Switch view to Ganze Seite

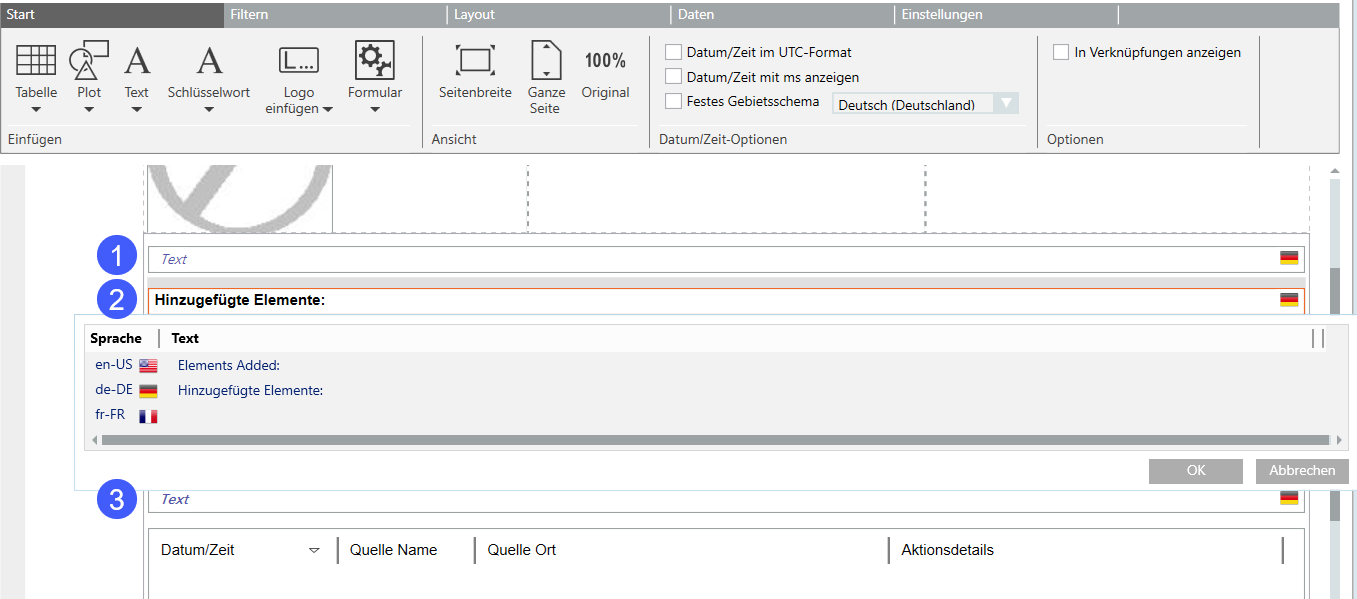point(546,61)
